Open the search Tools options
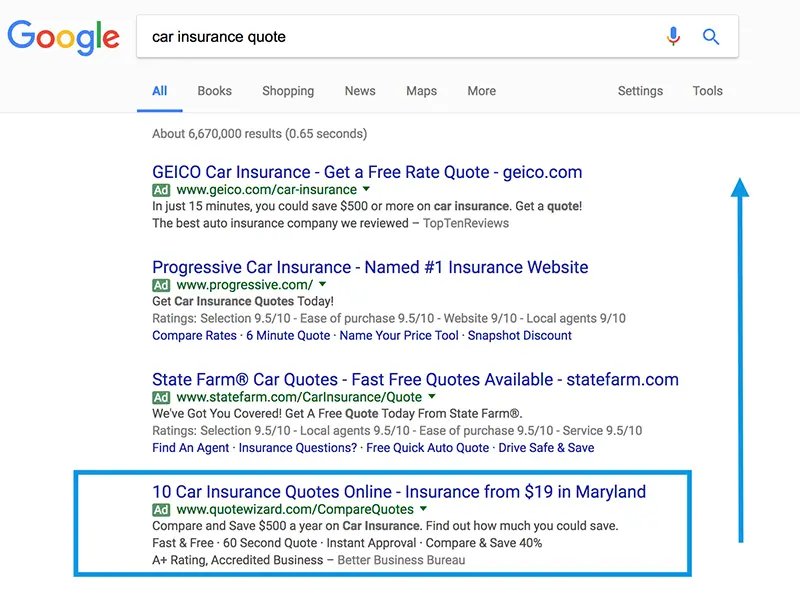 click(708, 91)
